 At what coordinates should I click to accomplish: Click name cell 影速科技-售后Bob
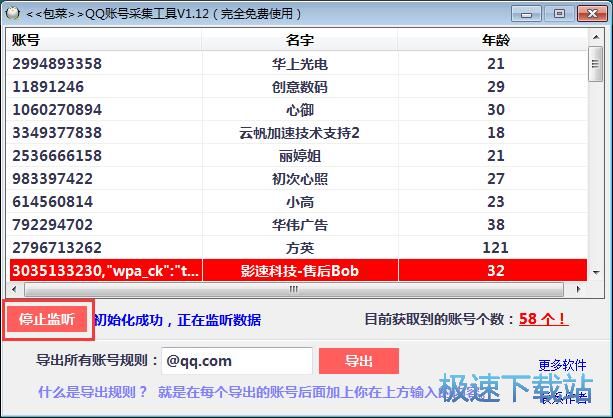[300, 271]
